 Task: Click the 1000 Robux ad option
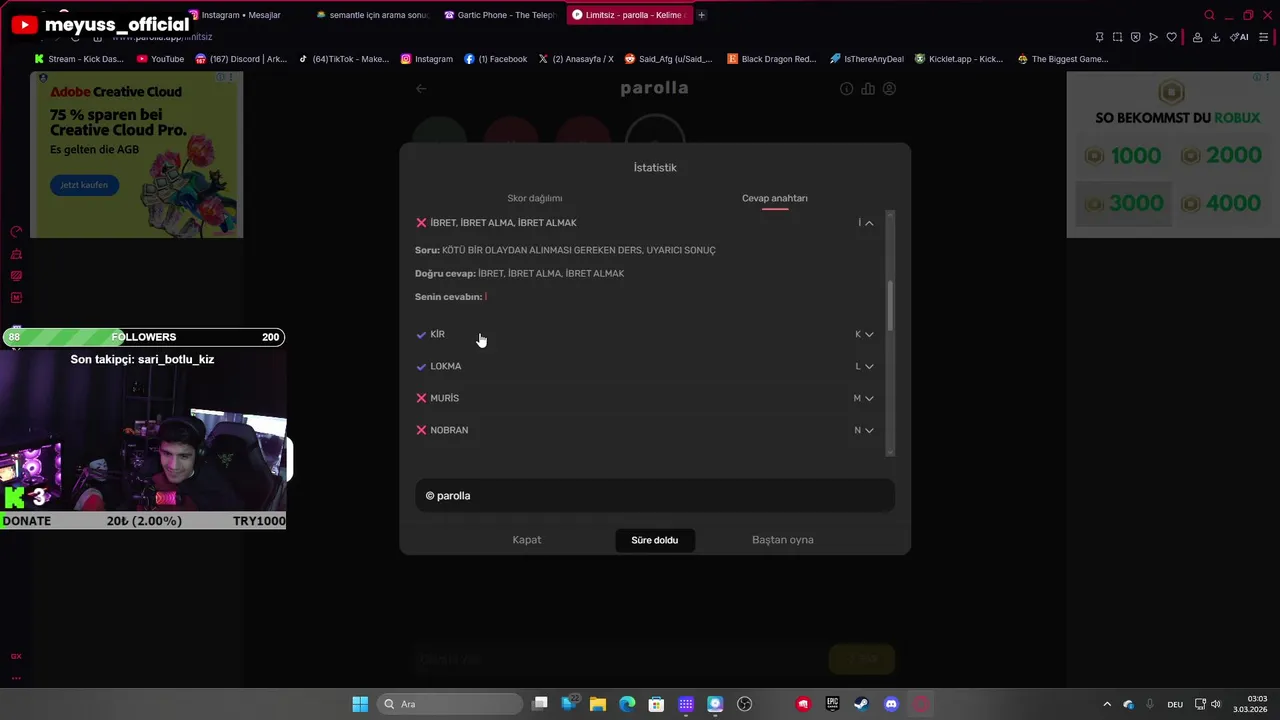click(1124, 156)
